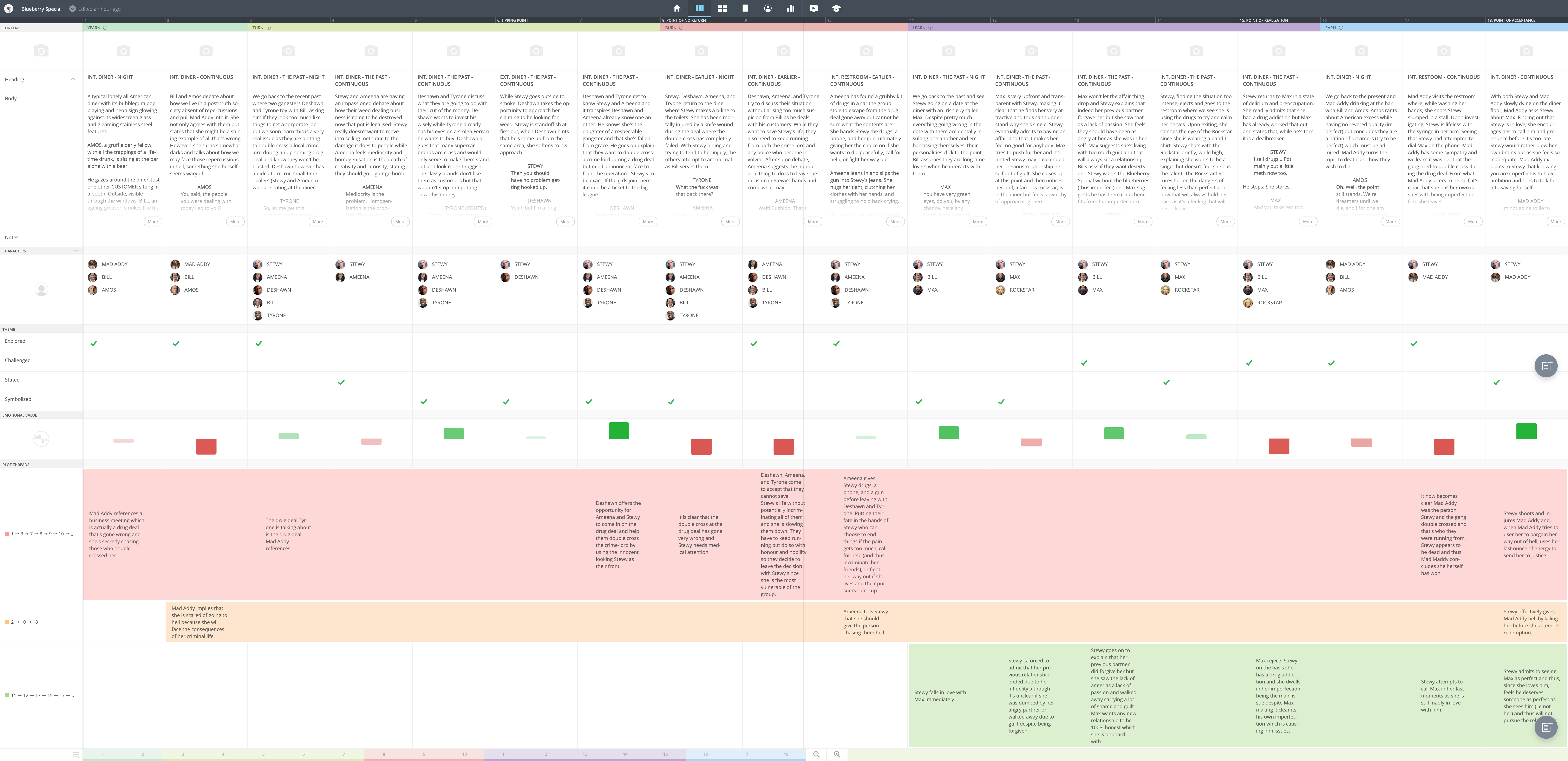Expand scene 2 body with the More button
This screenshot has height=761, width=1568.
tap(235, 221)
